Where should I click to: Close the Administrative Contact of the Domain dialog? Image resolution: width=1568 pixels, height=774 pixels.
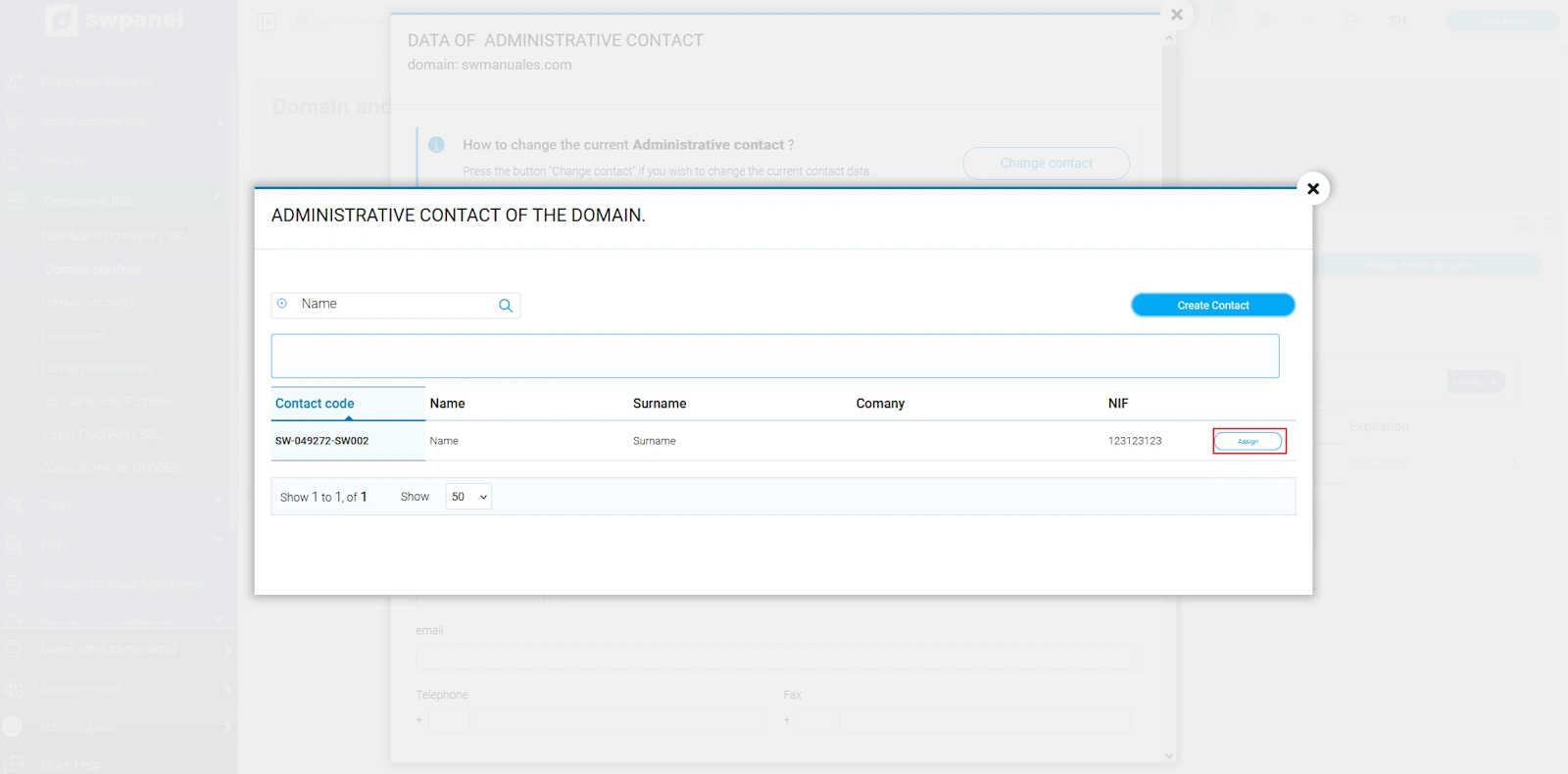(x=1313, y=188)
